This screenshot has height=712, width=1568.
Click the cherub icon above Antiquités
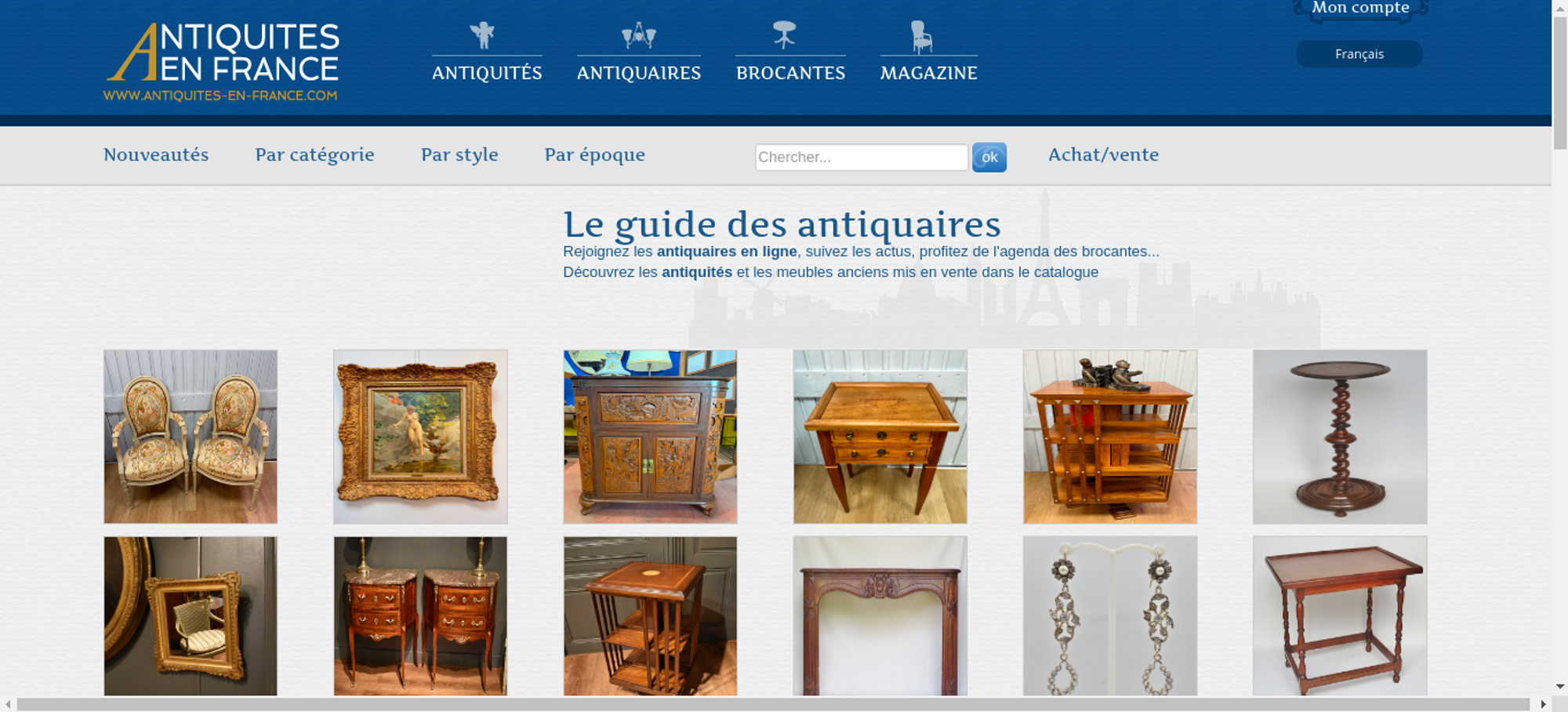click(482, 35)
